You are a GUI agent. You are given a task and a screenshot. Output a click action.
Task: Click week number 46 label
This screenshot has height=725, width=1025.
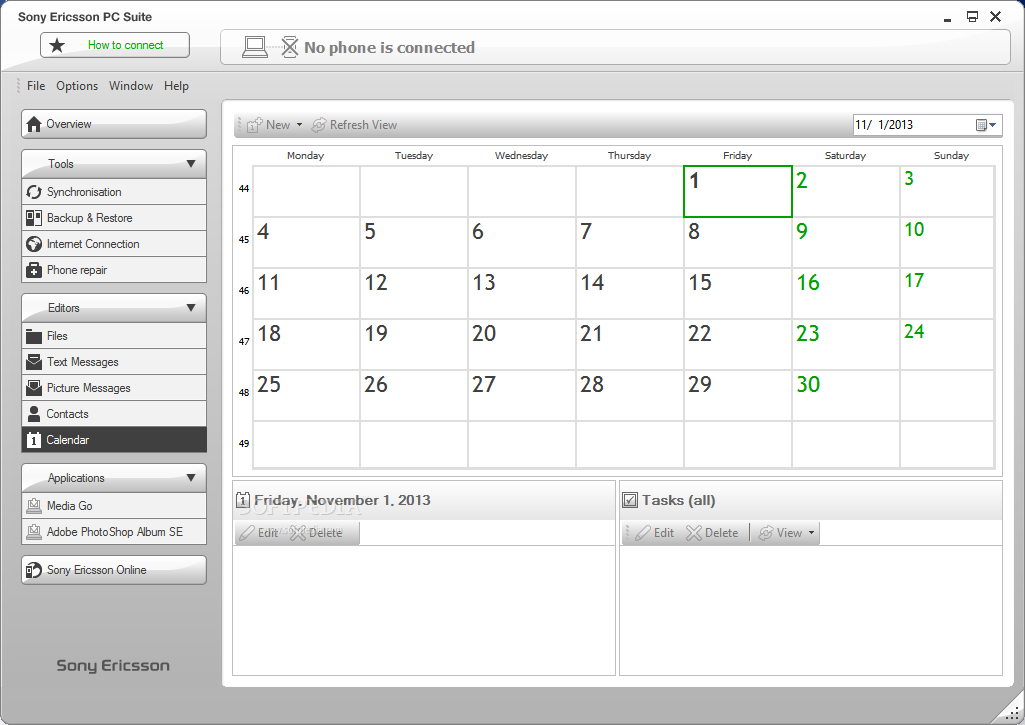tap(244, 291)
